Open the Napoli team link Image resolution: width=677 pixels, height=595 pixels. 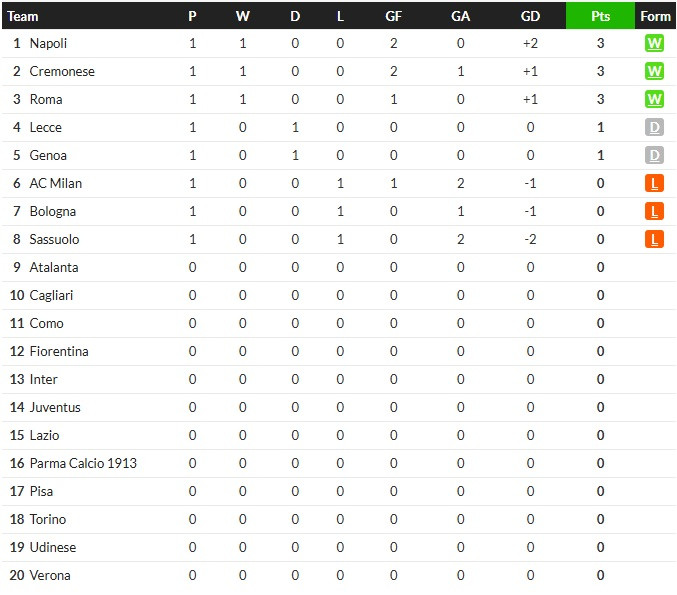pos(48,43)
